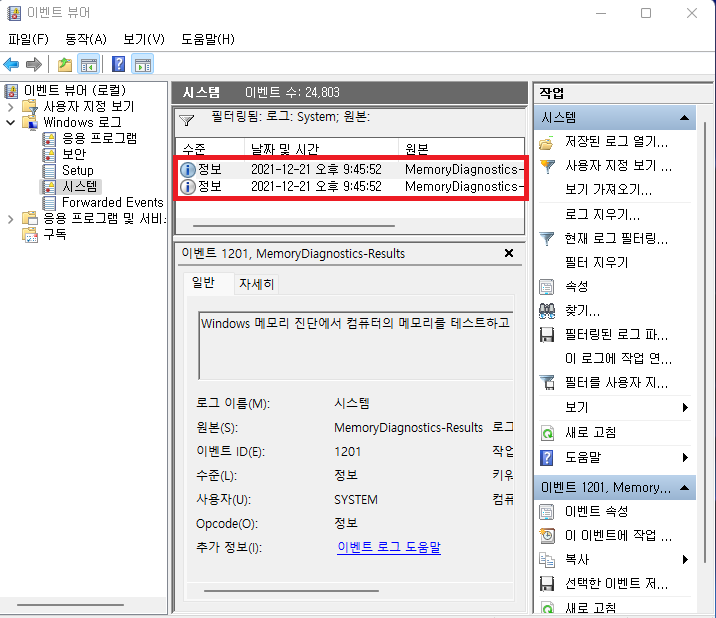Click the Back arrow toolbar icon
Viewport: 716px width, 618px height.
tap(11, 64)
